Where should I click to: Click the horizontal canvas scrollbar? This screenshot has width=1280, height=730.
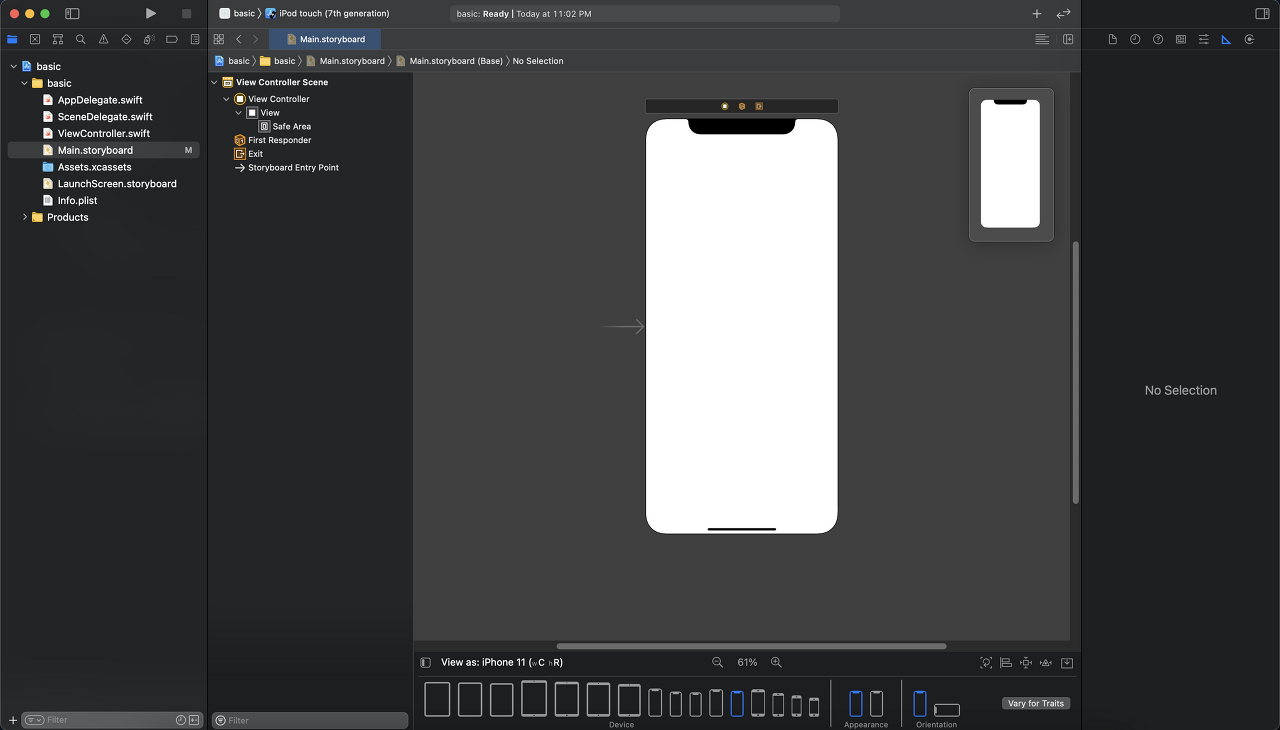(751, 646)
